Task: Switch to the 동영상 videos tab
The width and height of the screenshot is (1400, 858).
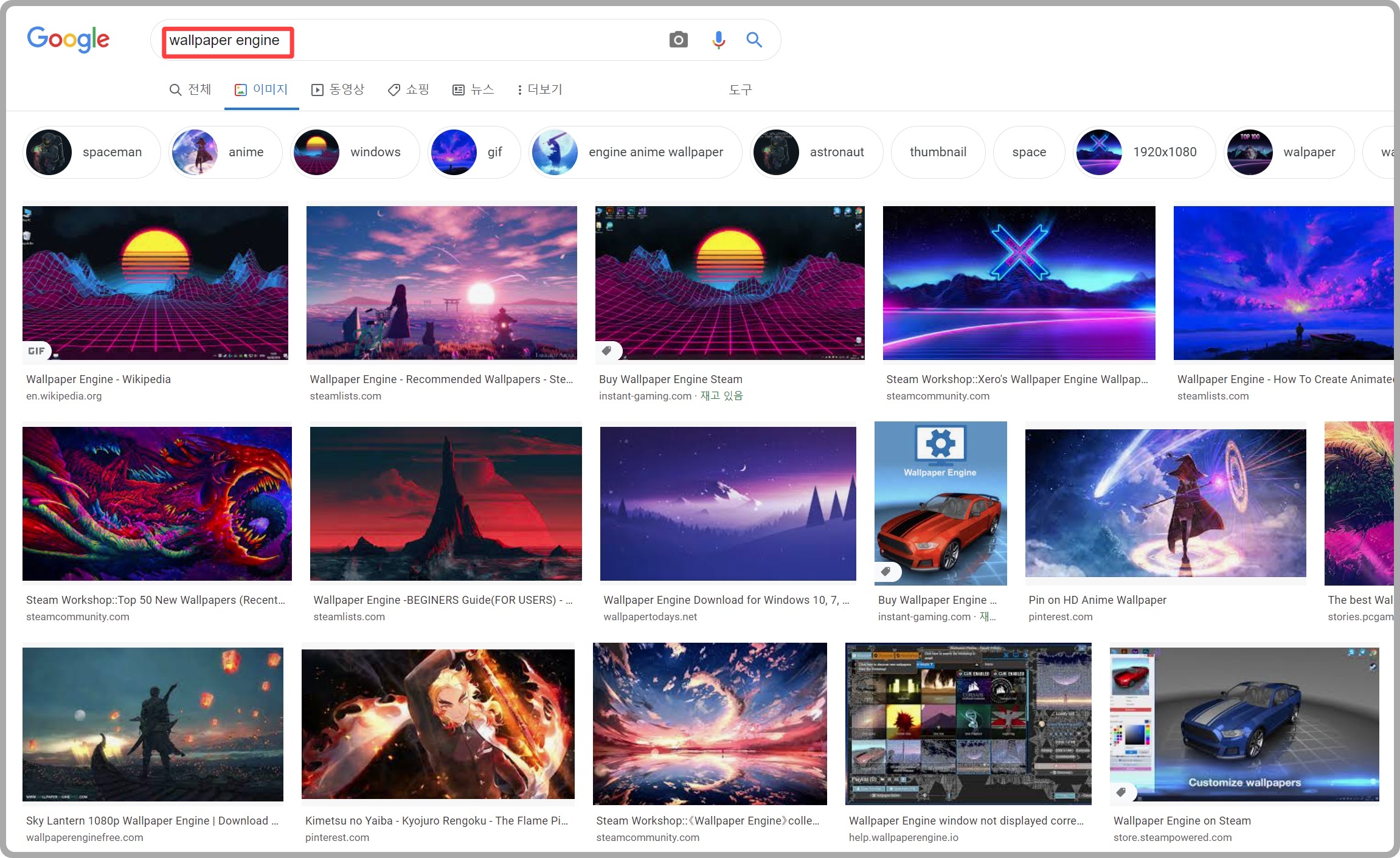Action: (x=338, y=90)
